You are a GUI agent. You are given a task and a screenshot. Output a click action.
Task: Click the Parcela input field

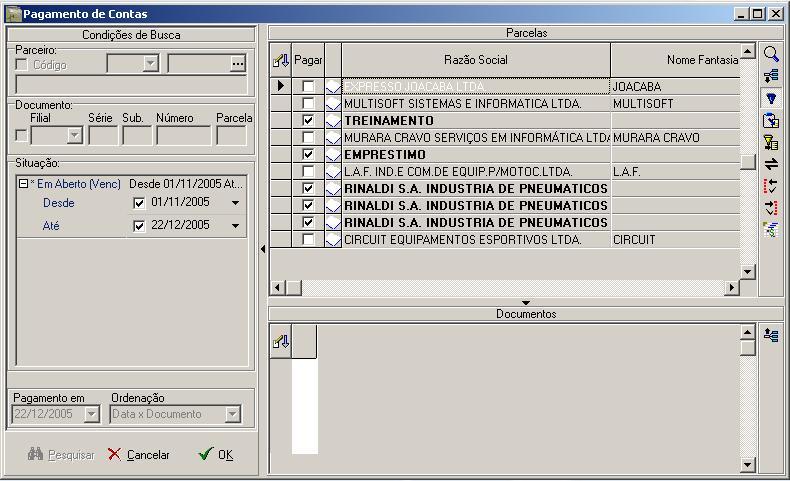click(x=232, y=136)
